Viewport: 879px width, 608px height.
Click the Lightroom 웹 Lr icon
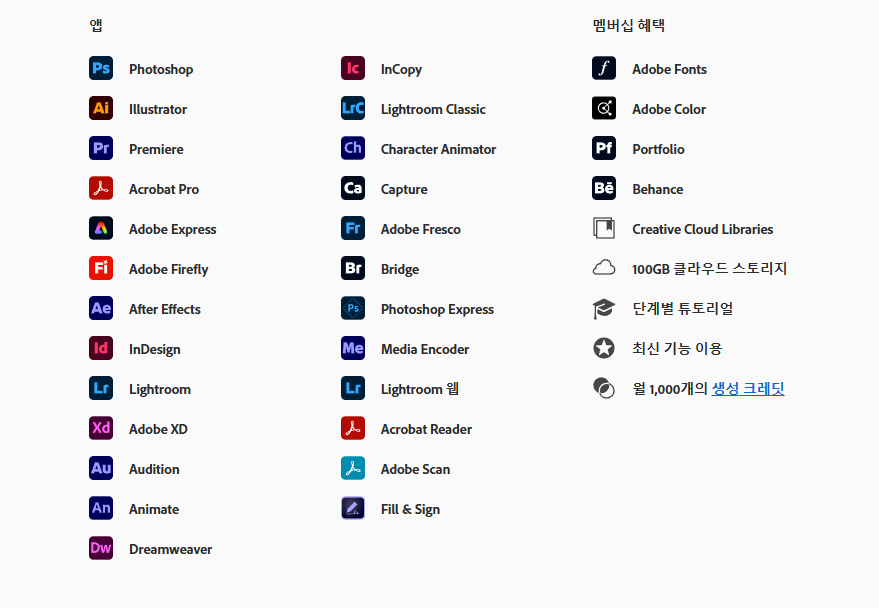click(353, 388)
